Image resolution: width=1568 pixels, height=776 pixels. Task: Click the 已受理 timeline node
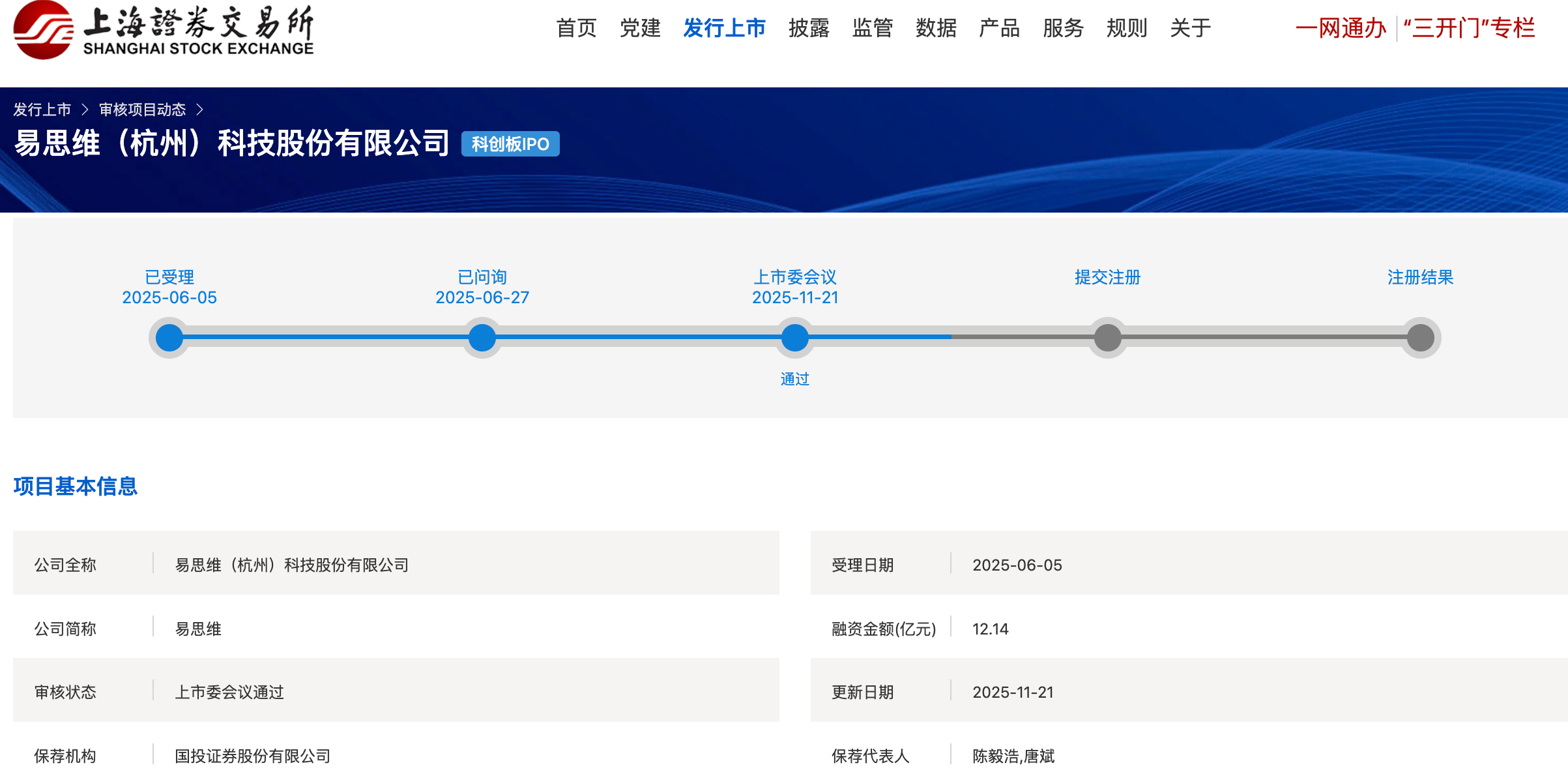point(169,338)
